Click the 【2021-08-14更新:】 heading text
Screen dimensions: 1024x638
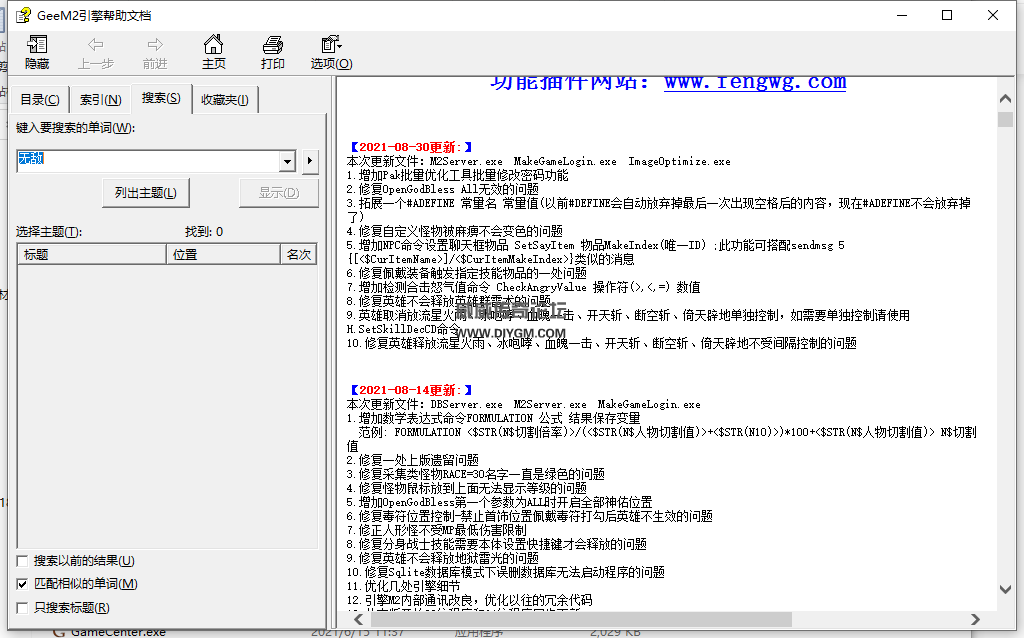click(411, 391)
